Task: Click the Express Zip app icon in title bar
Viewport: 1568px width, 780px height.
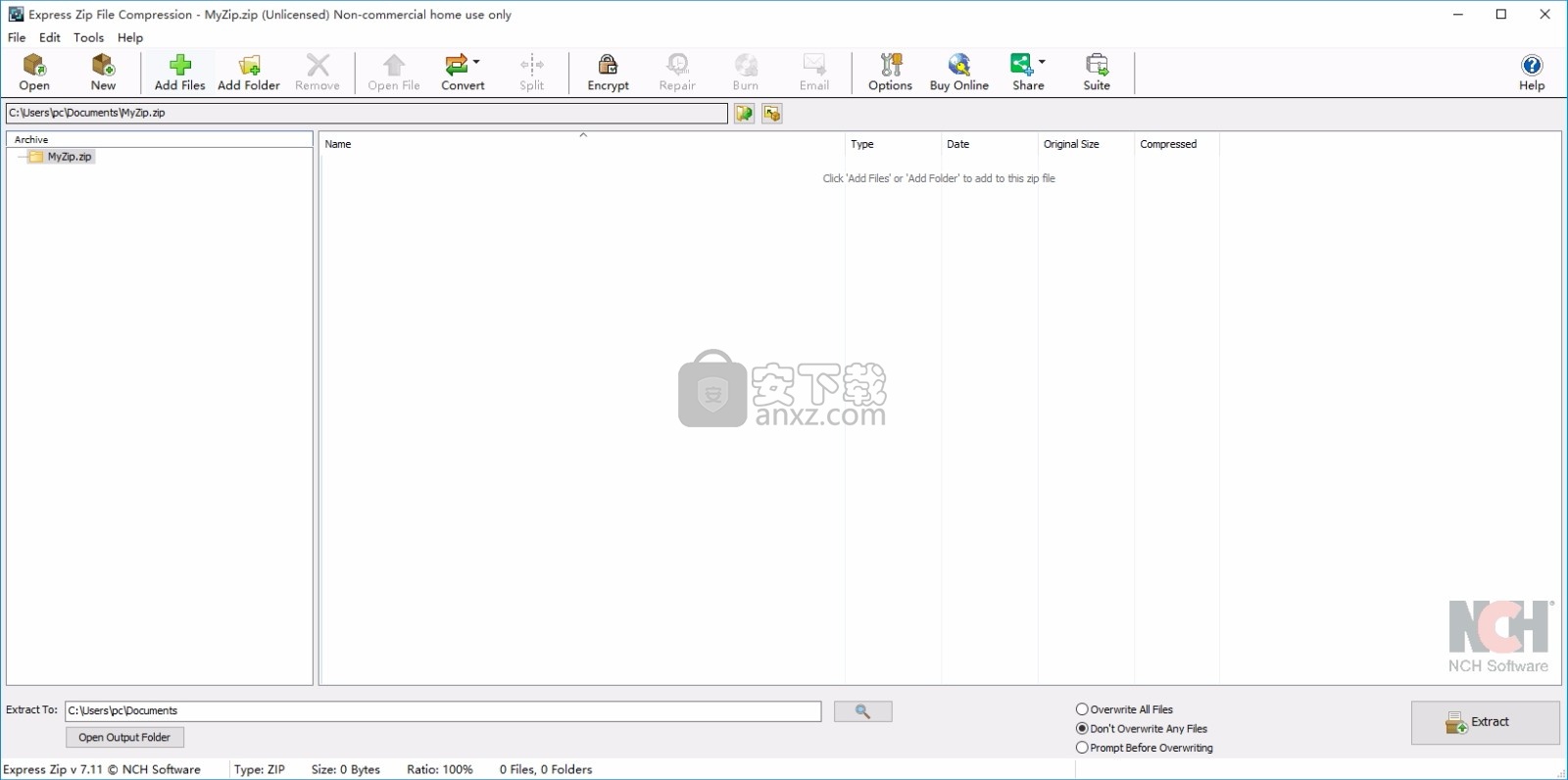Action: pyautogui.click(x=16, y=14)
